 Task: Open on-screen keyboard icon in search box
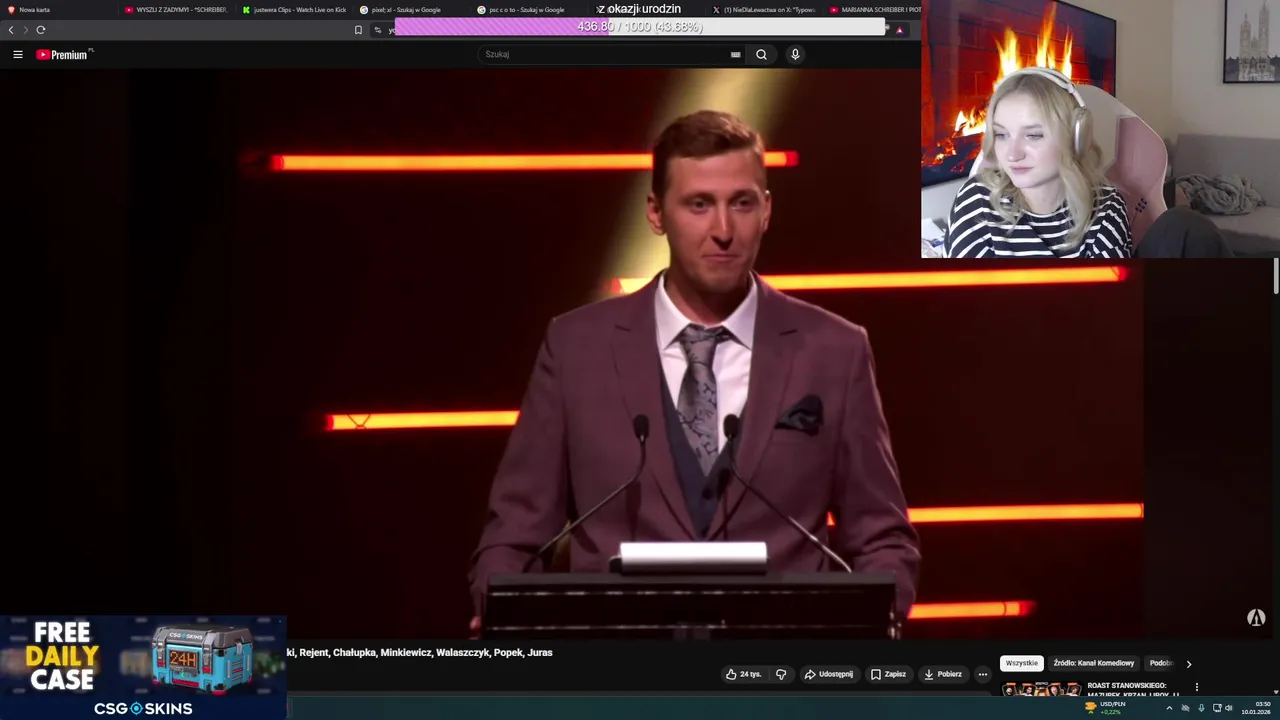point(736,54)
